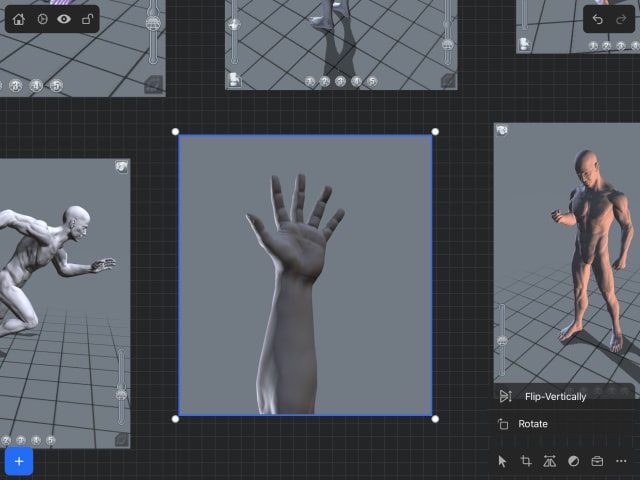Image resolution: width=640 pixels, height=480 pixels.
Task: Go to the home screen
Action: pos(19,19)
